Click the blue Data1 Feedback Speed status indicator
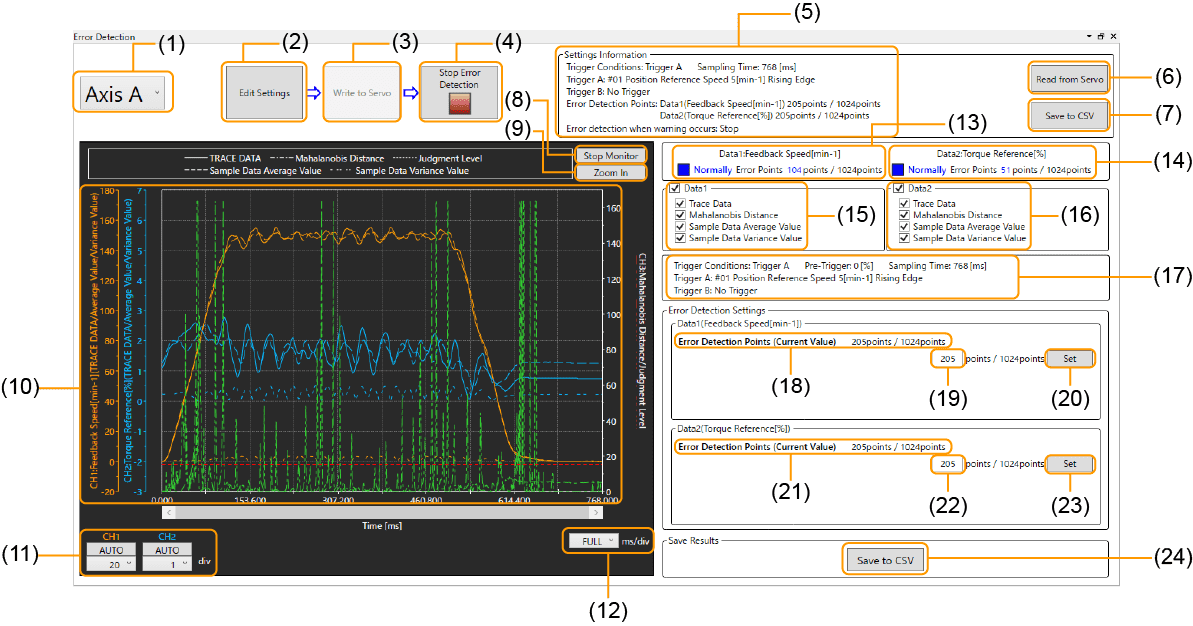 (682, 170)
